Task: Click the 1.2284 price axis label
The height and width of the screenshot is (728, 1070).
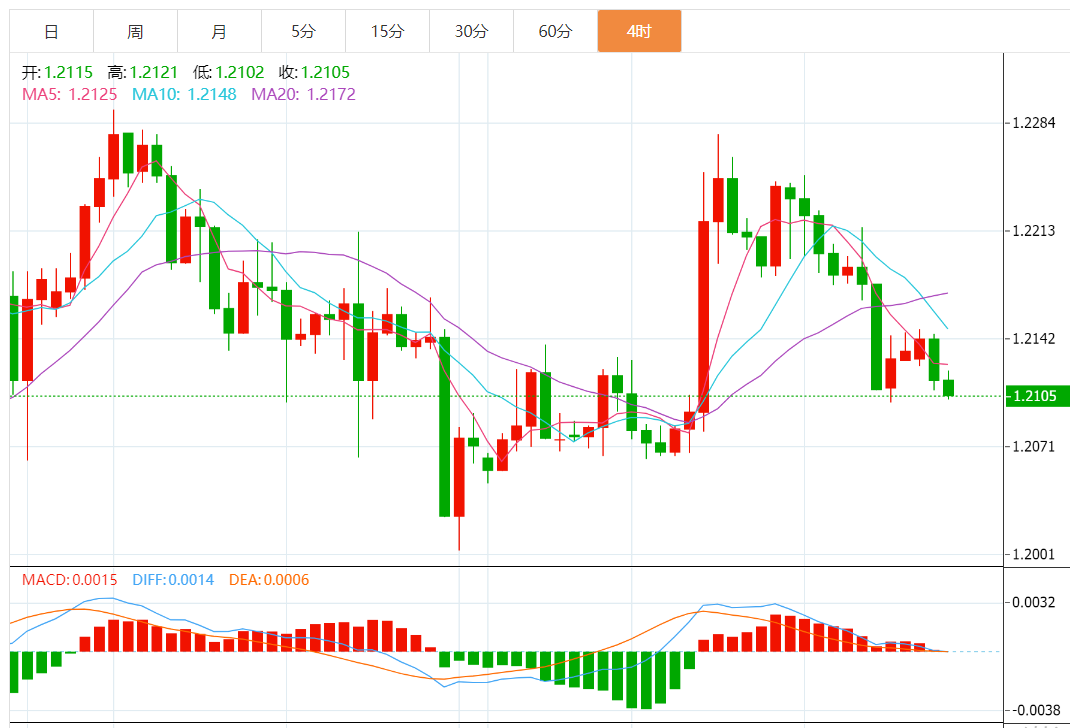Action: [x=1034, y=123]
